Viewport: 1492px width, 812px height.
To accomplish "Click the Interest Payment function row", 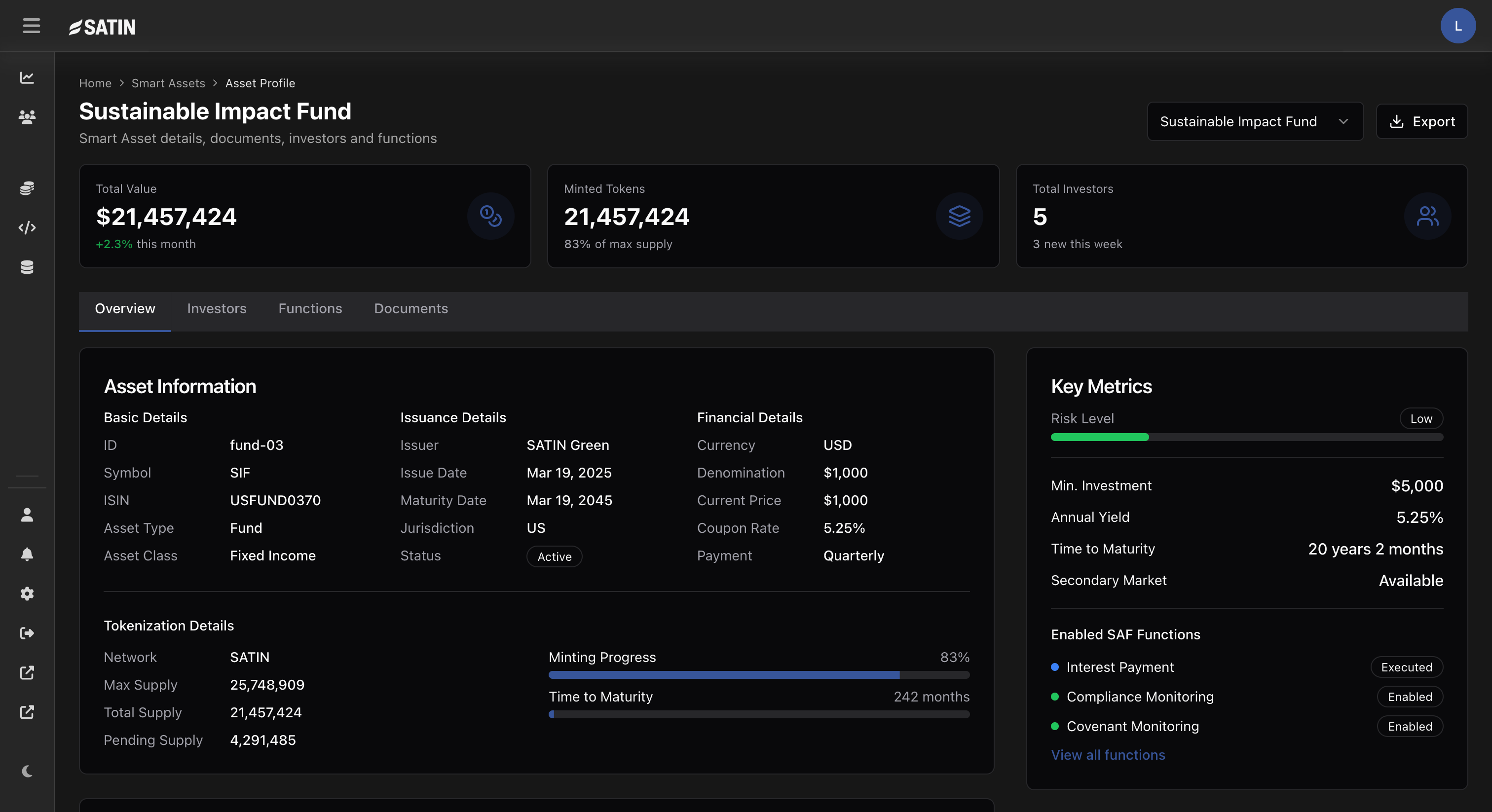I will coord(1246,667).
